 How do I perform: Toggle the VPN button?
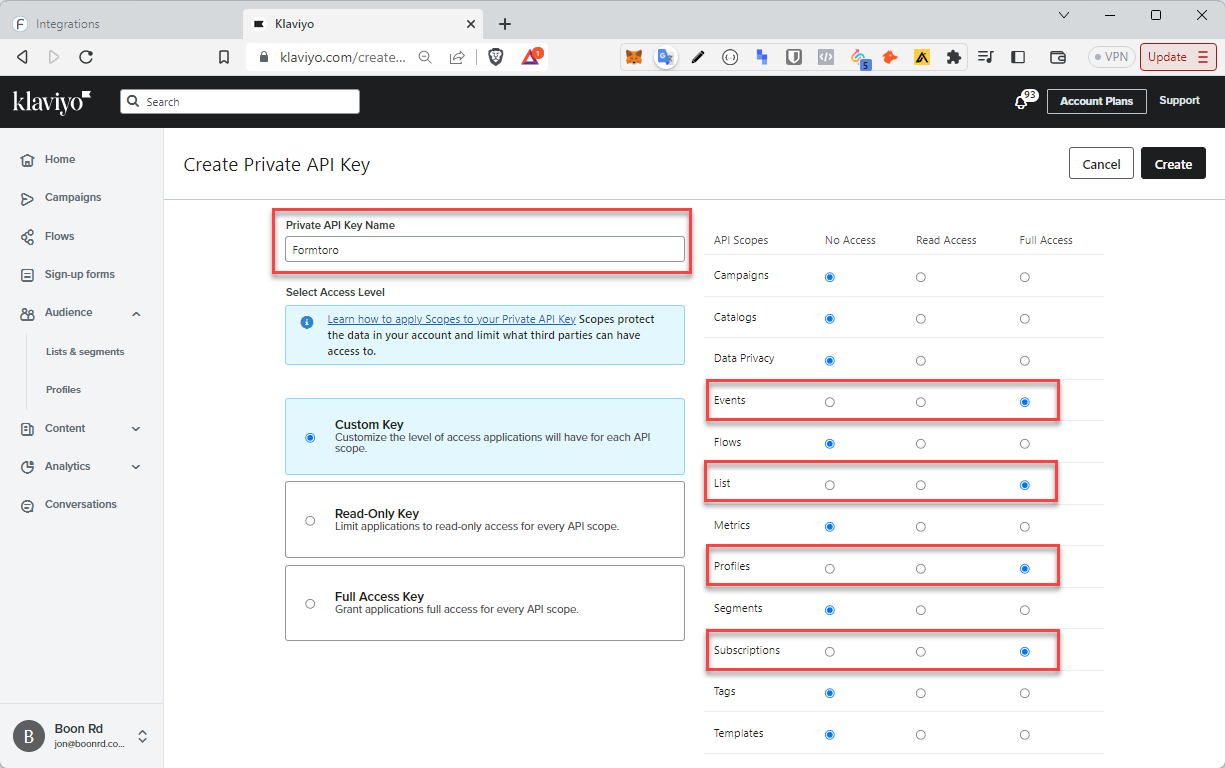[1111, 57]
